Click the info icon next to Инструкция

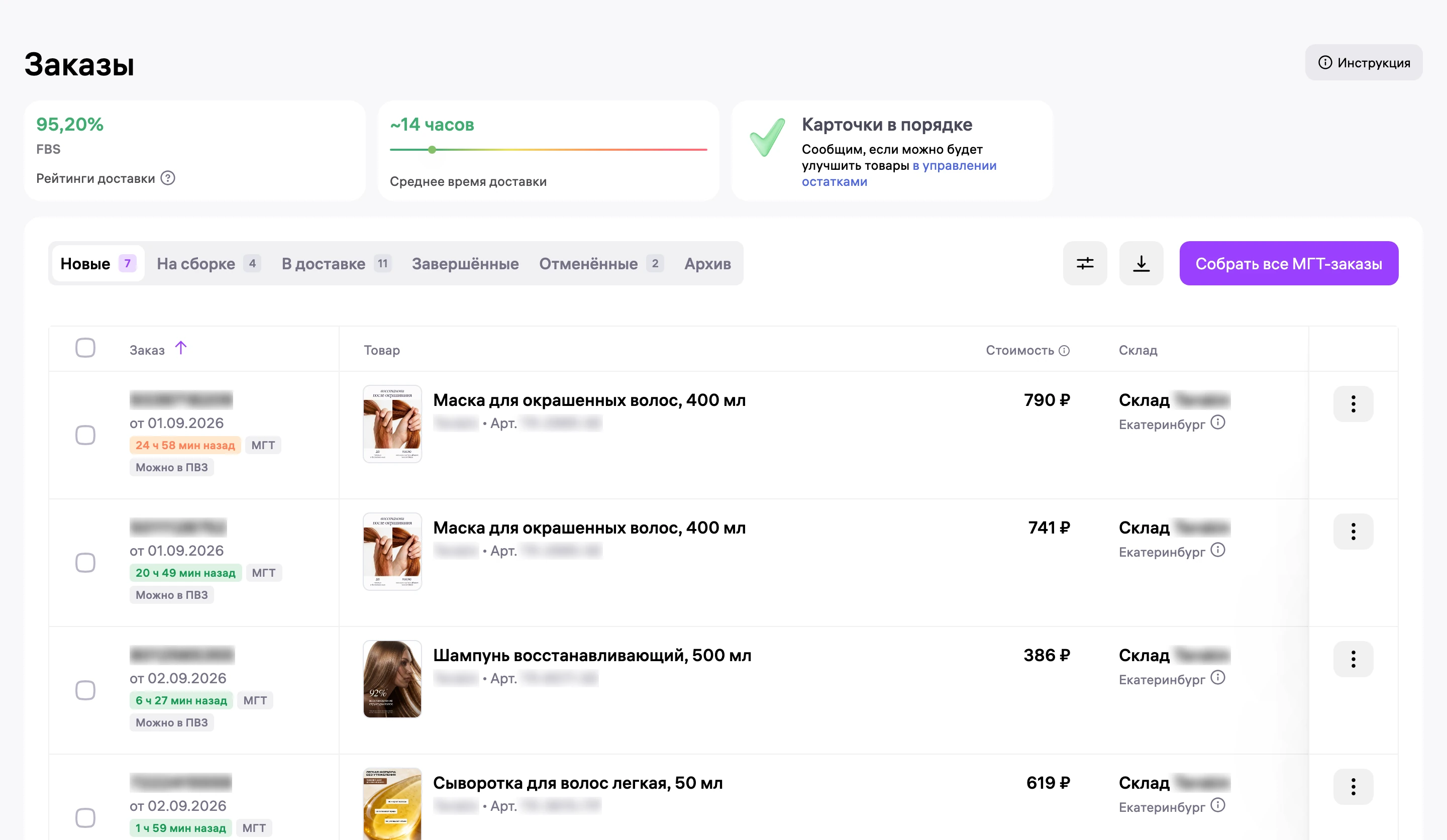(1325, 63)
